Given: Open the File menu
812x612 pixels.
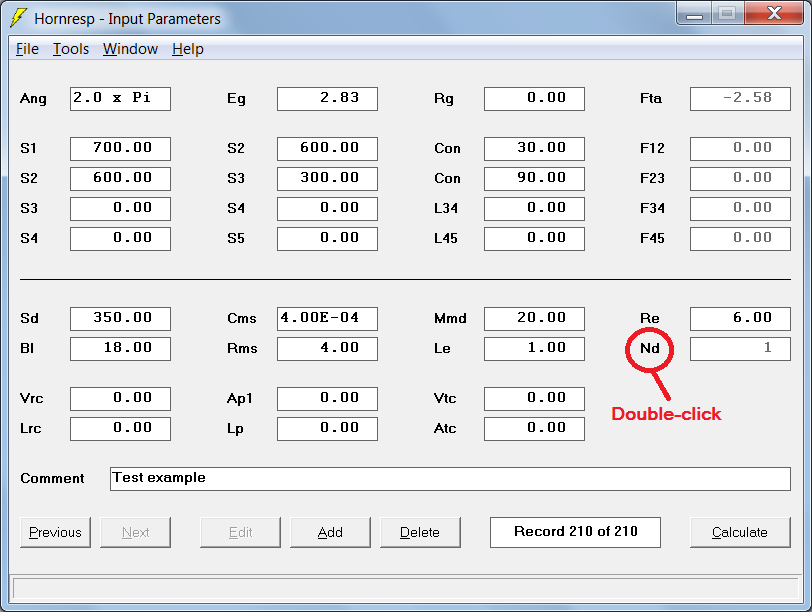Looking at the screenshot, I should 27,49.
